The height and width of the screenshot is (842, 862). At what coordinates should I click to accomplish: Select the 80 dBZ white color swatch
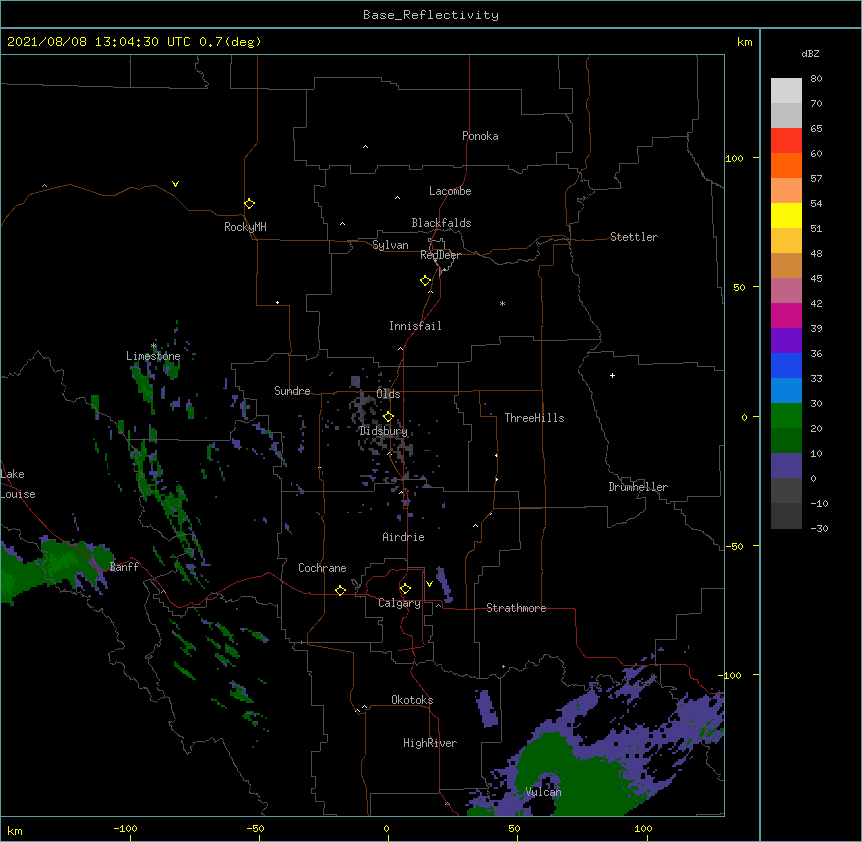point(786,91)
